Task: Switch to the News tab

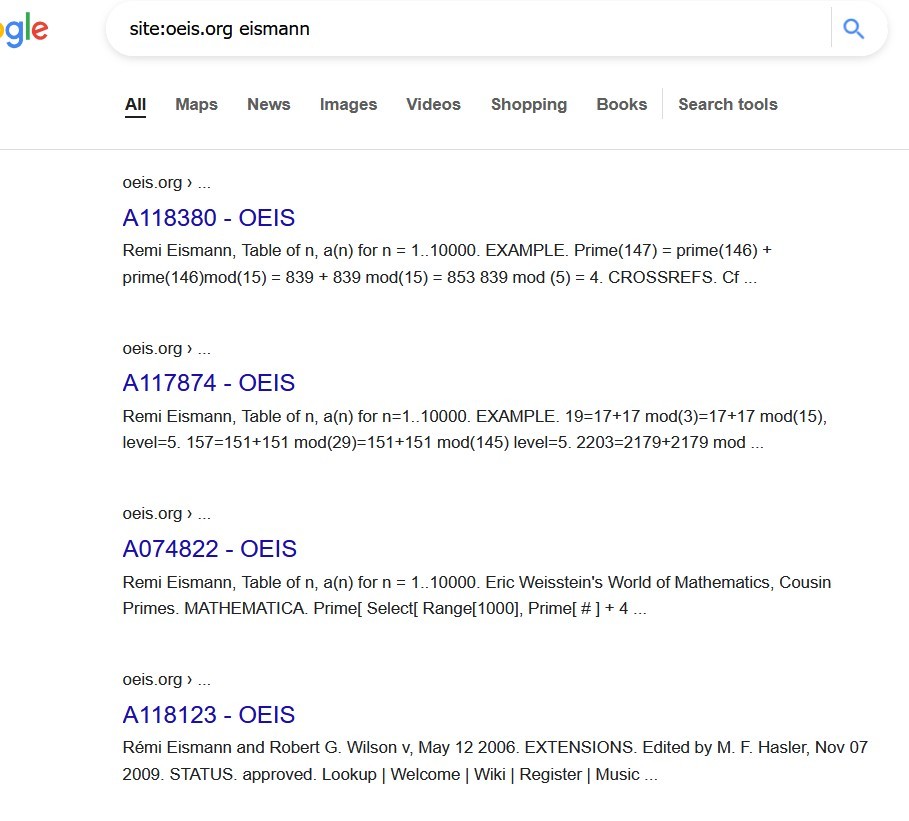Action: 268,104
